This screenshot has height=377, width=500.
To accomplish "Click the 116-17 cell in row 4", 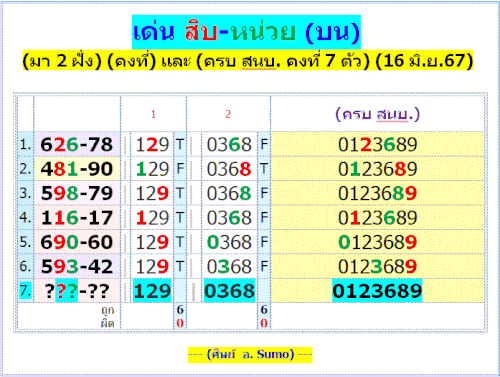I will (x=77, y=218).
